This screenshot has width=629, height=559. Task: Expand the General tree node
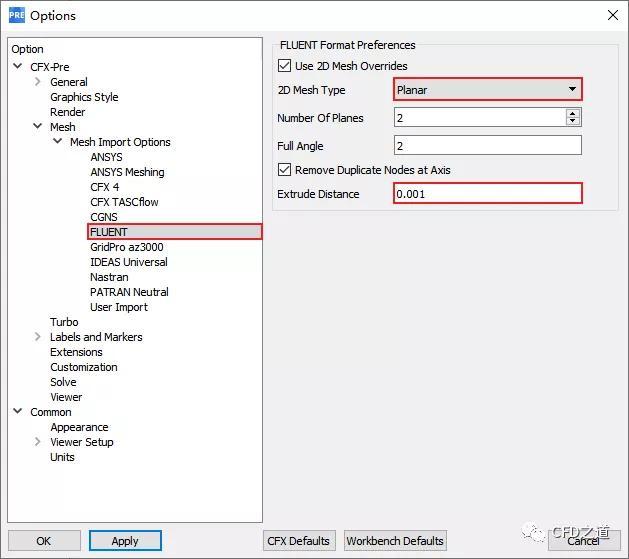point(38,81)
